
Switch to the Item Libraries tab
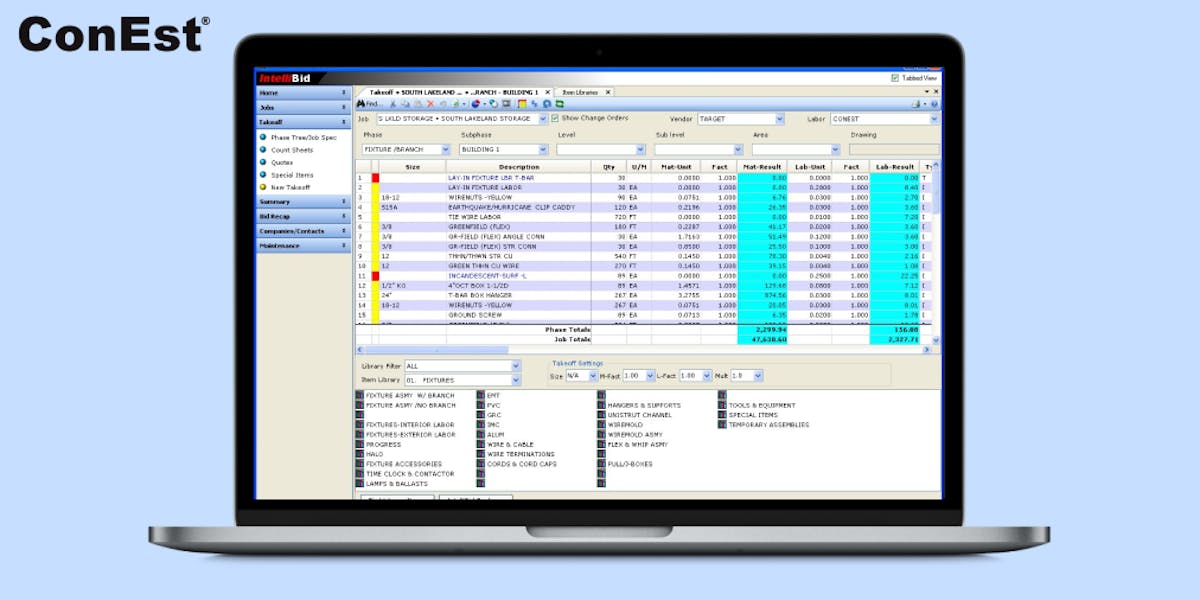coord(580,92)
